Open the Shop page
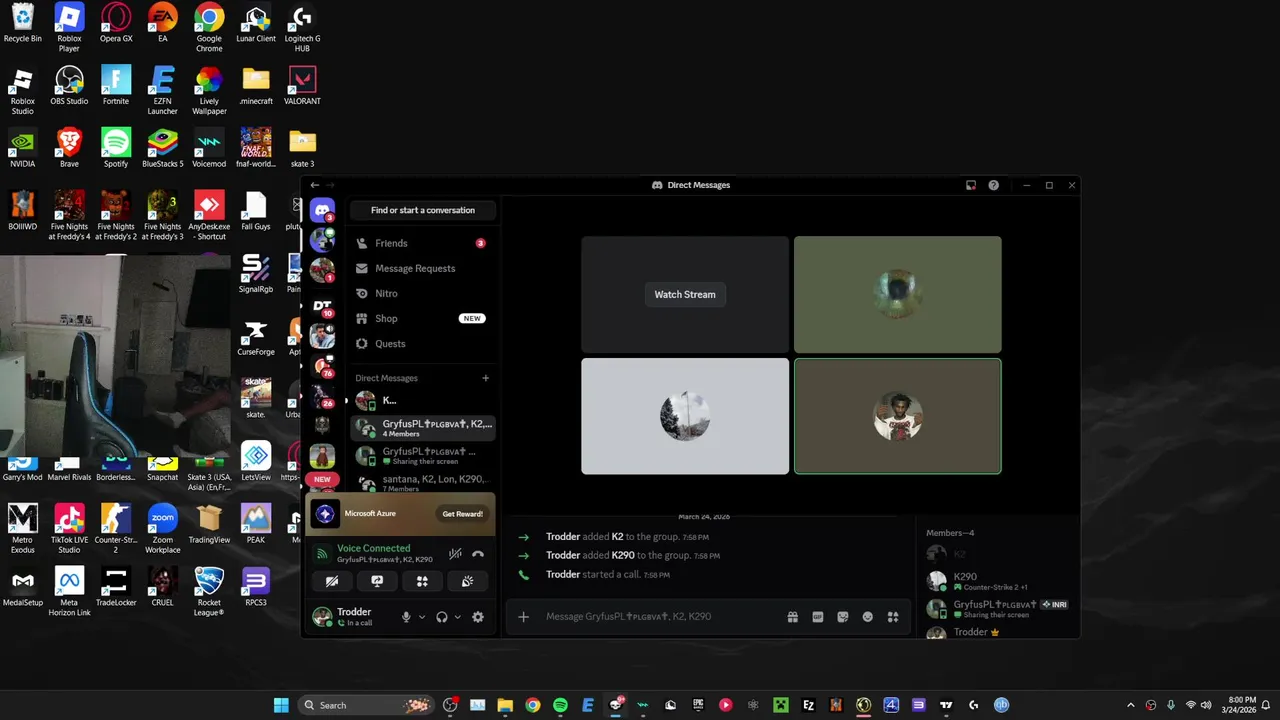 click(x=422, y=318)
